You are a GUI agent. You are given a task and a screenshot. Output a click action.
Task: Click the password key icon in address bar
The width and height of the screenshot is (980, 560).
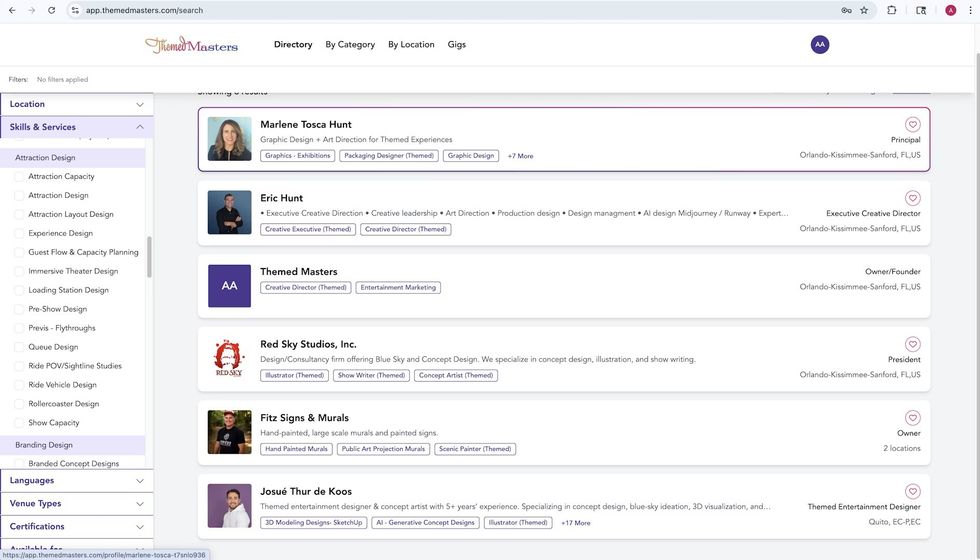point(846,11)
